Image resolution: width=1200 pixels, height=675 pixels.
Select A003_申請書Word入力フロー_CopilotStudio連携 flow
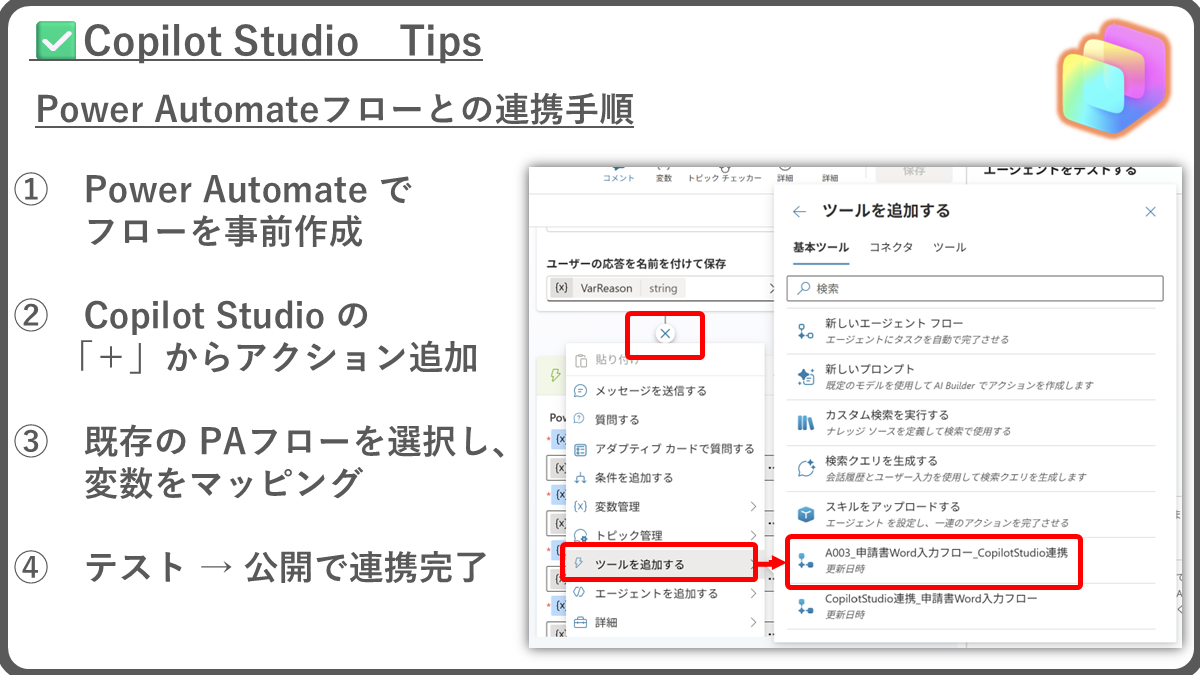[x=945, y=559]
